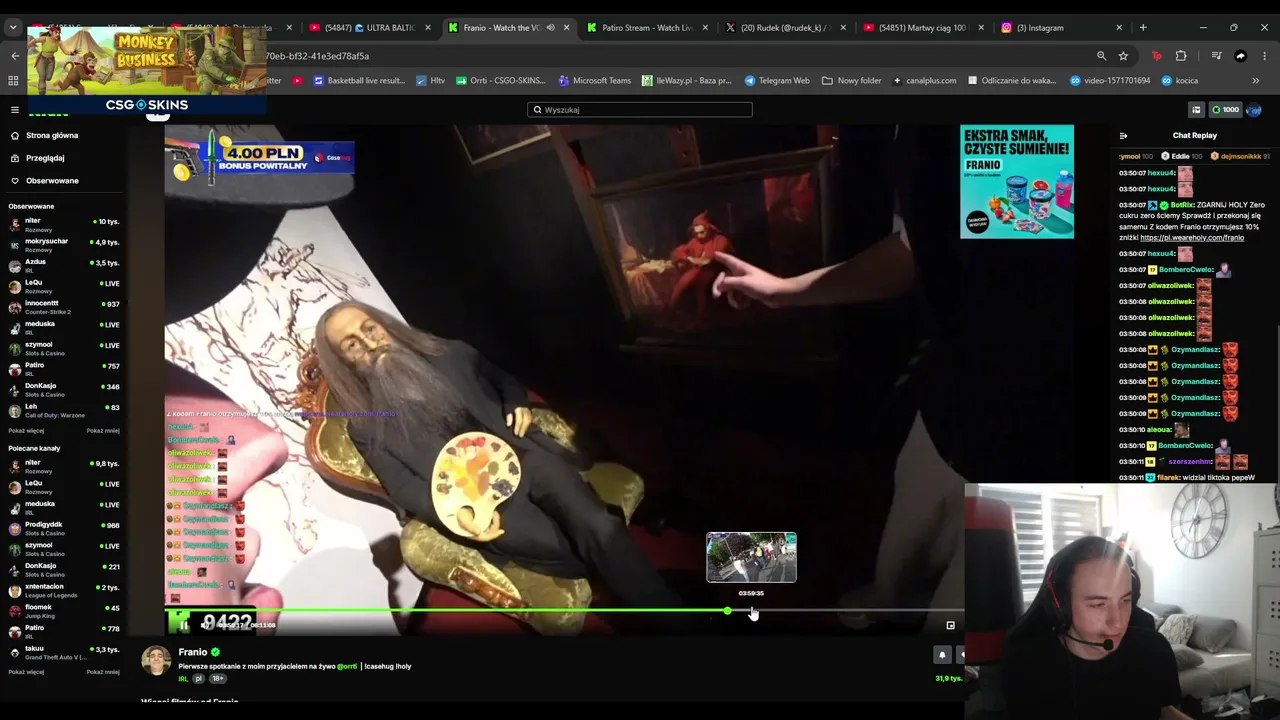Expand followed channels with Pokaż więcej
The image size is (1280, 720).
coord(26,431)
